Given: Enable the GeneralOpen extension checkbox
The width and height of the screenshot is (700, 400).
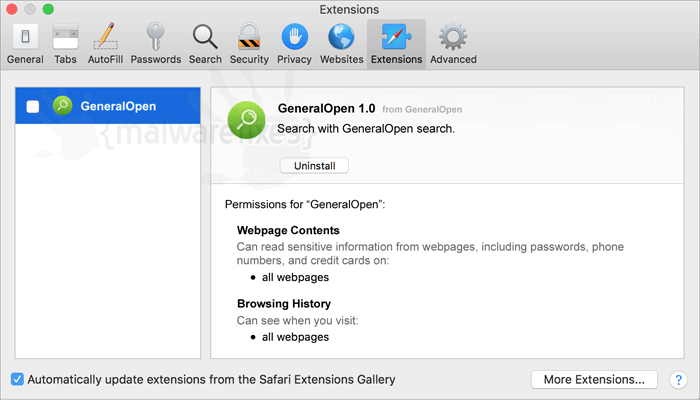Looking at the screenshot, I should tap(33, 106).
